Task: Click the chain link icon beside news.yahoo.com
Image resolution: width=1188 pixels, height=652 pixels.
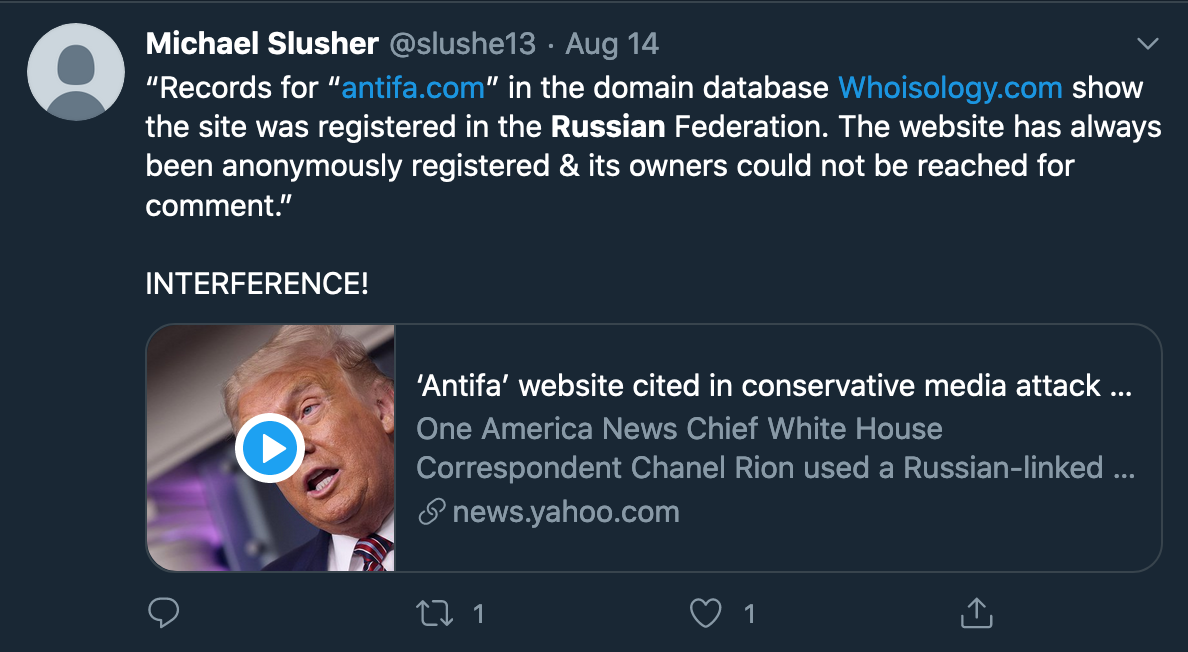Action: click(432, 513)
